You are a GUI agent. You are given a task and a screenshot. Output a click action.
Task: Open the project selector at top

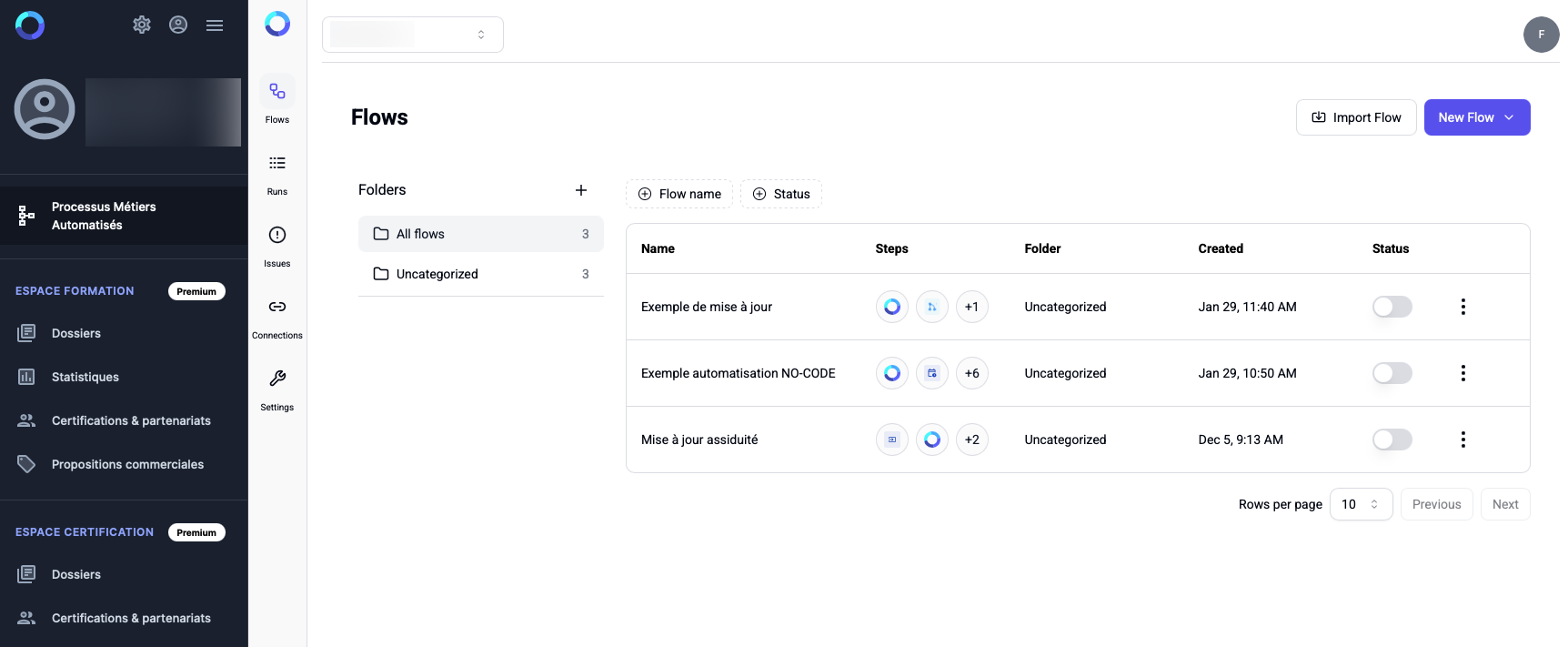pyautogui.click(x=413, y=35)
